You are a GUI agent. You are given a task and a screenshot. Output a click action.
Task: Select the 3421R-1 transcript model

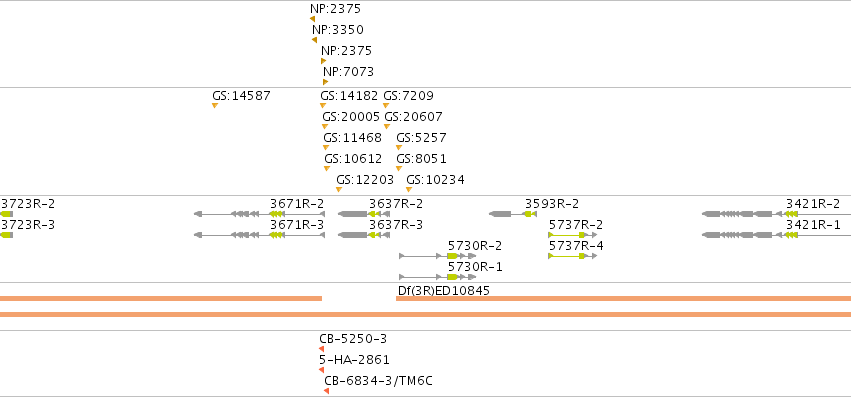(x=776, y=235)
